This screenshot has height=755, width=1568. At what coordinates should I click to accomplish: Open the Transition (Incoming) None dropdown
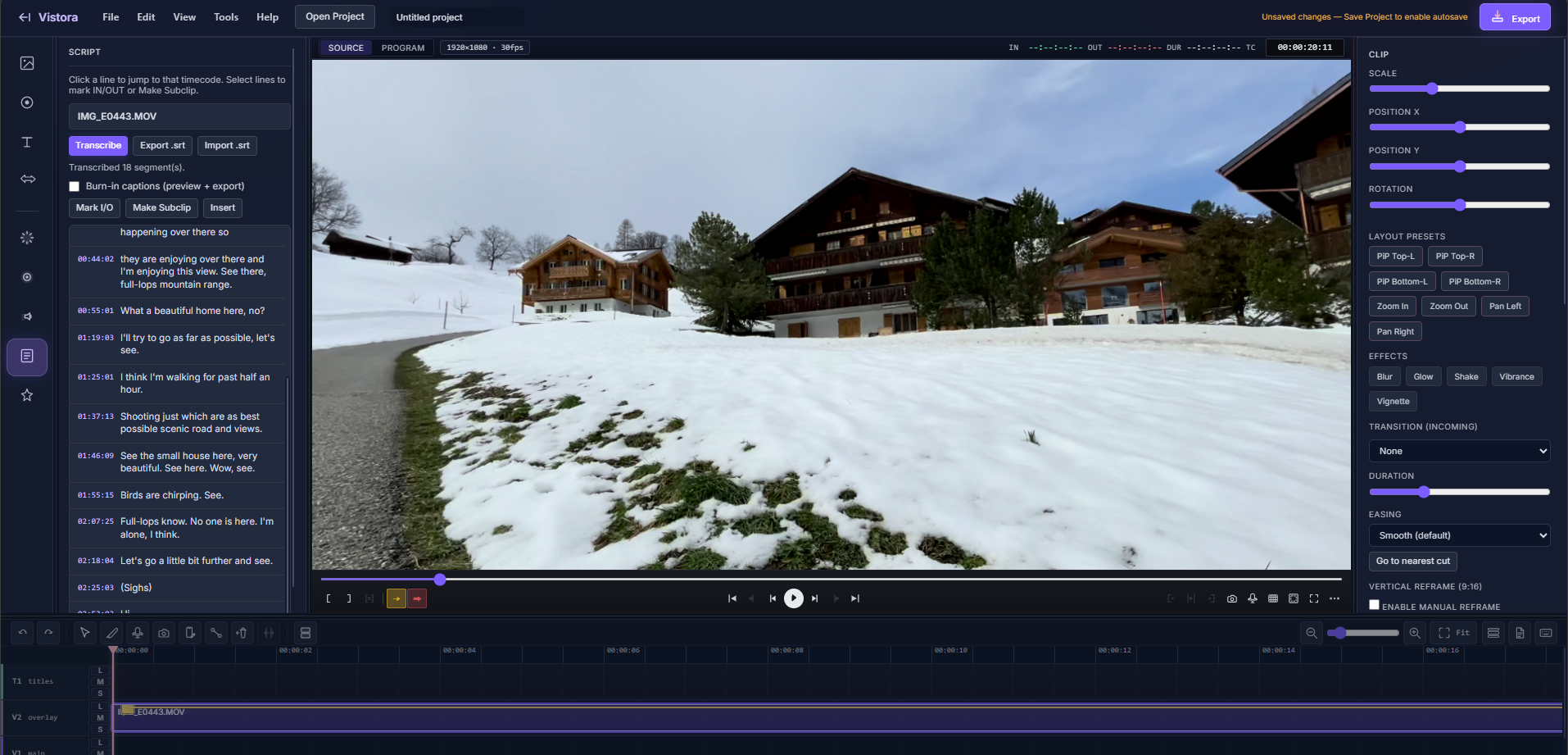tap(1459, 451)
